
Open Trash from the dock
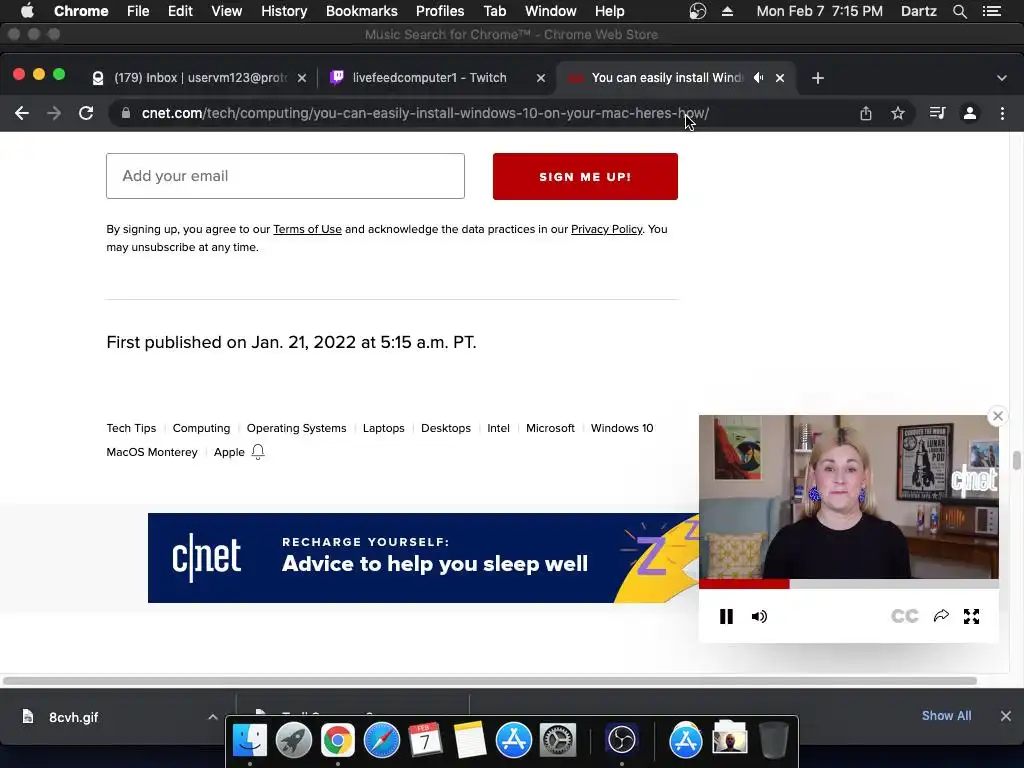coord(773,740)
